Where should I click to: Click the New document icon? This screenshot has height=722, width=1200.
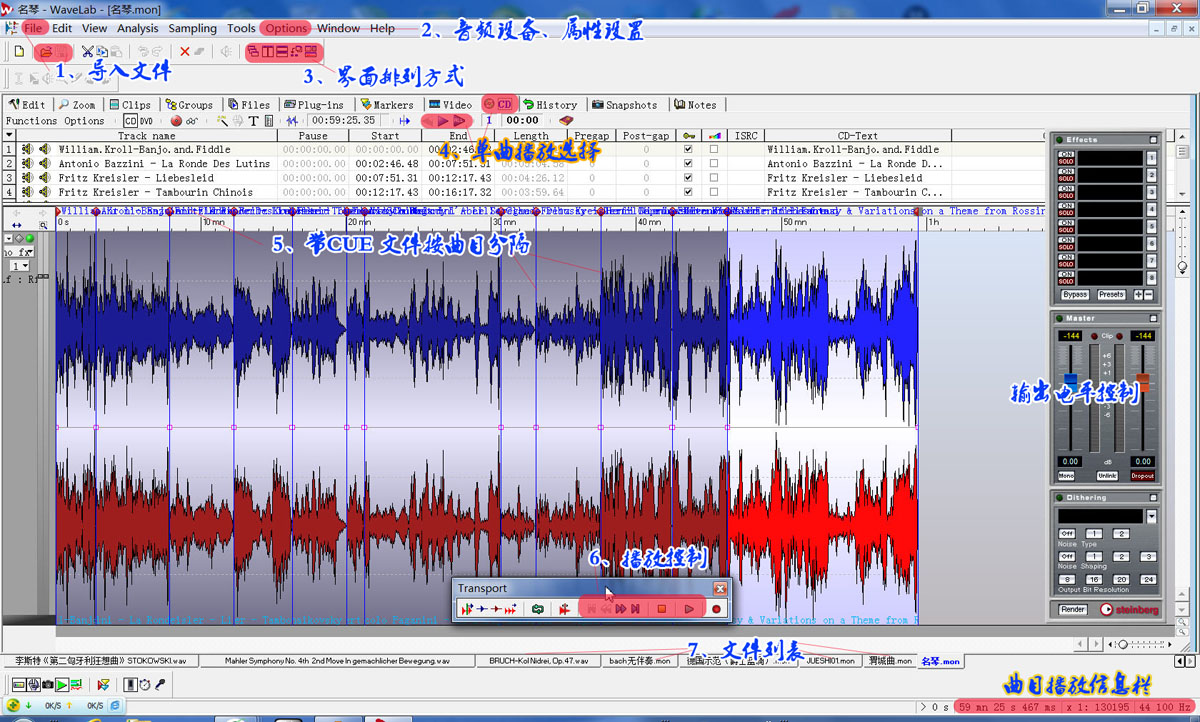click(x=19, y=51)
